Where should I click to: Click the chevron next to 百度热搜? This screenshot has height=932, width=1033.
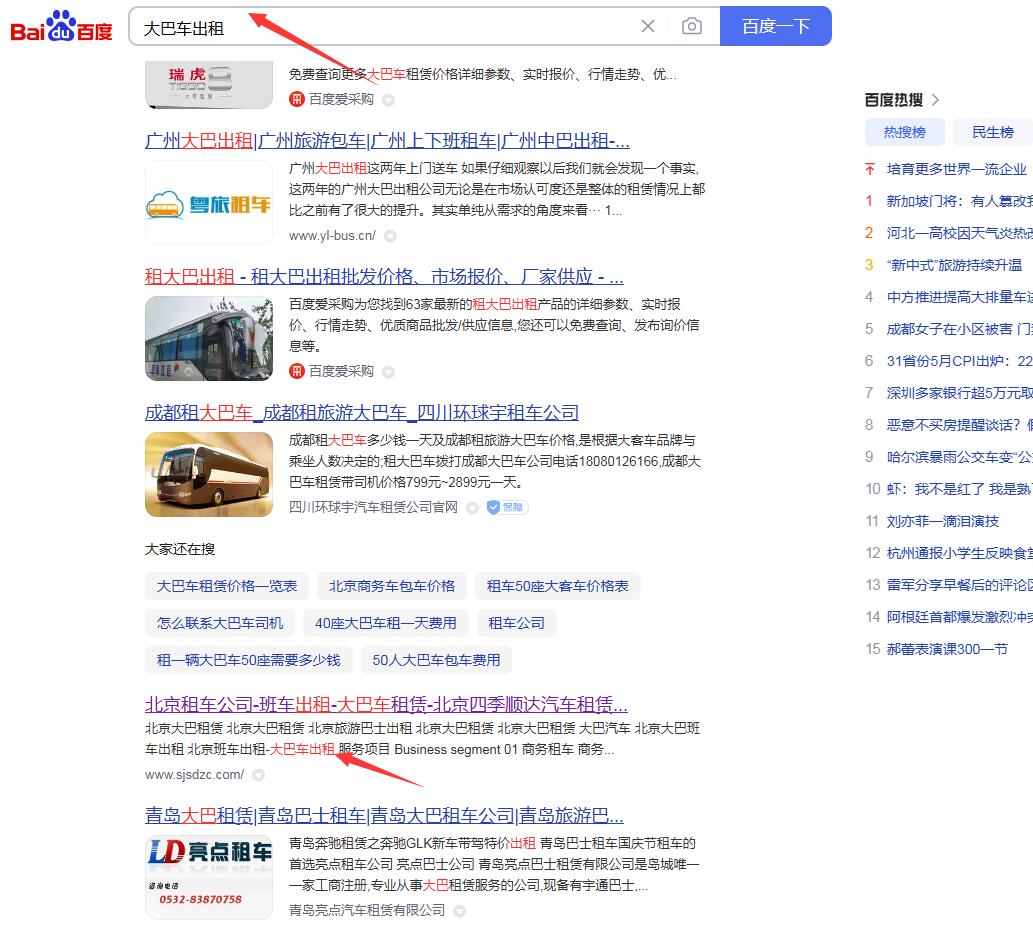[x=935, y=100]
